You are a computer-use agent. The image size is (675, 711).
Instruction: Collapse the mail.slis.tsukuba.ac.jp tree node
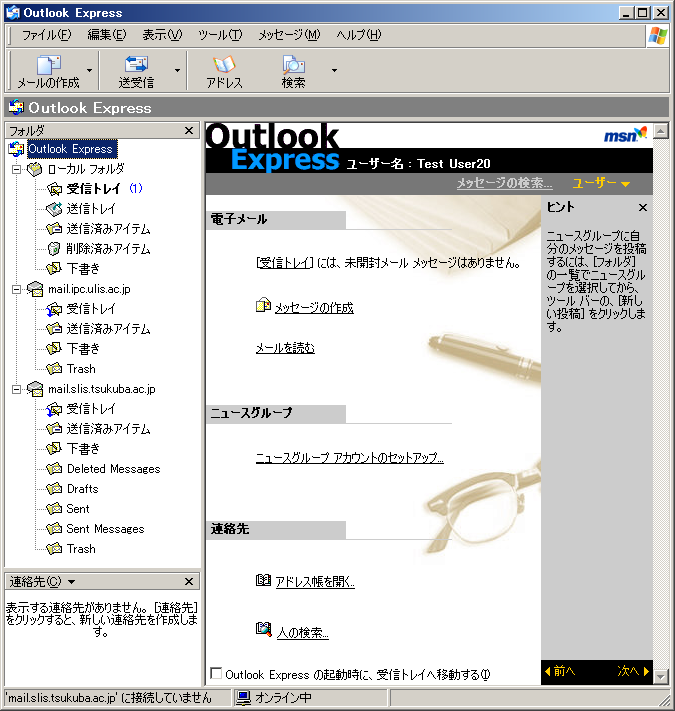coord(16,390)
